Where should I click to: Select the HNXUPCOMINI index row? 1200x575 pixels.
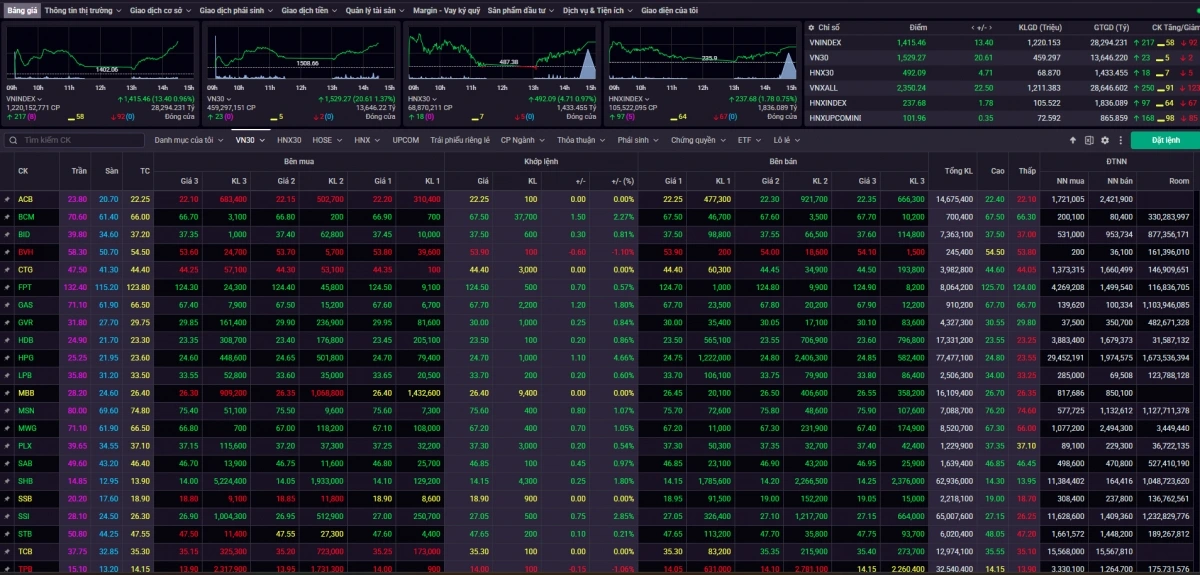[x=1002, y=117]
